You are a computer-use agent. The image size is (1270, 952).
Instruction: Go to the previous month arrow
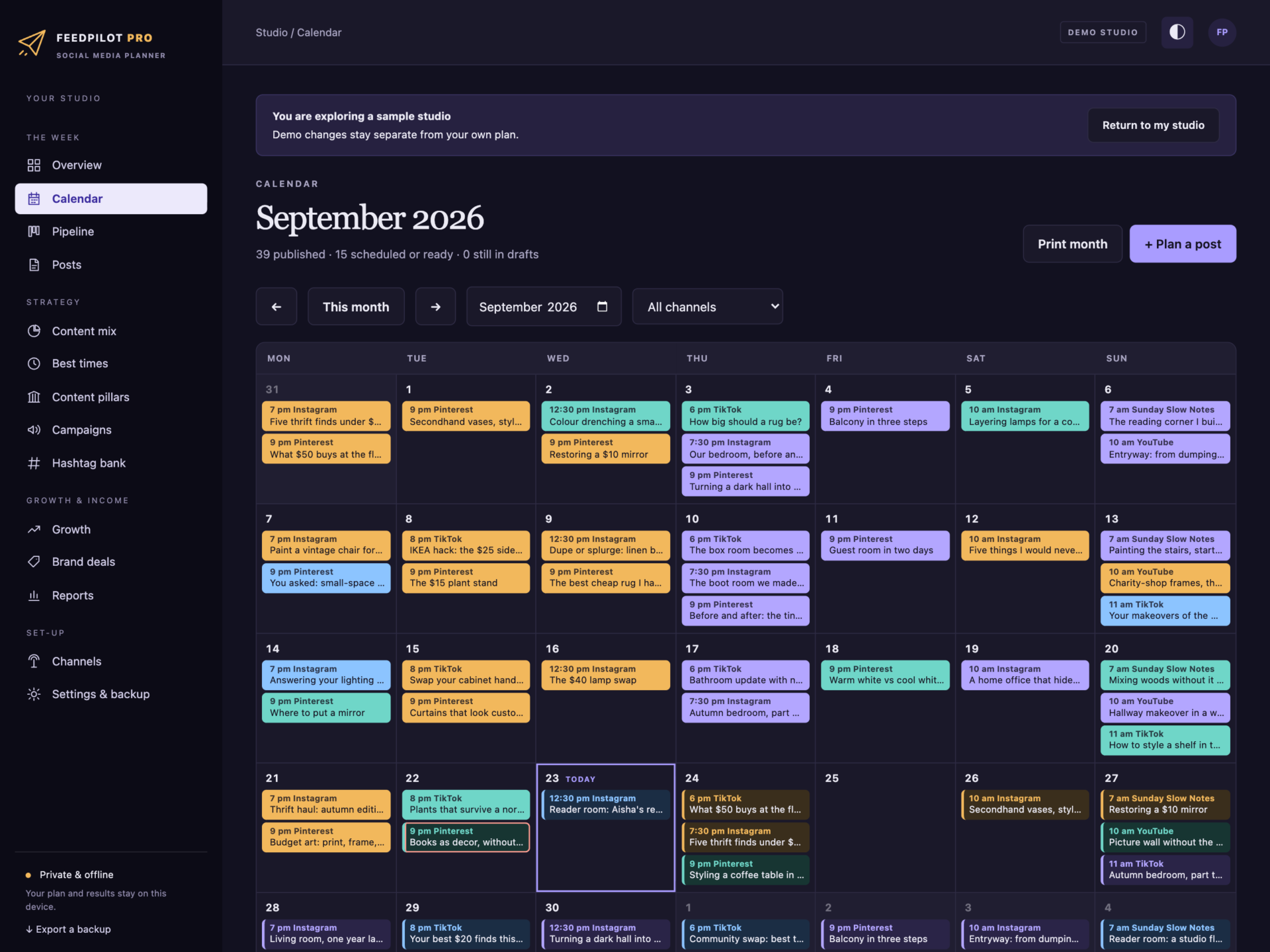276,307
